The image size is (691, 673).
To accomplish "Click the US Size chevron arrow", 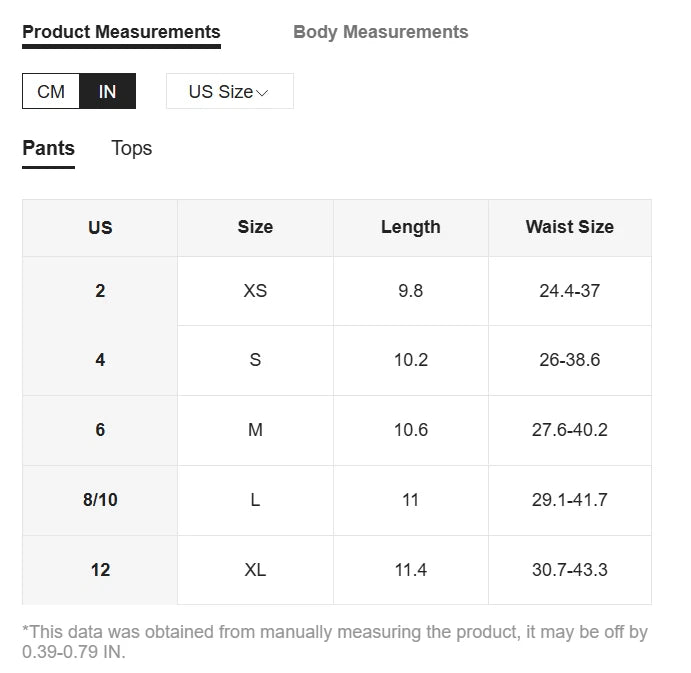I will 263,93.
